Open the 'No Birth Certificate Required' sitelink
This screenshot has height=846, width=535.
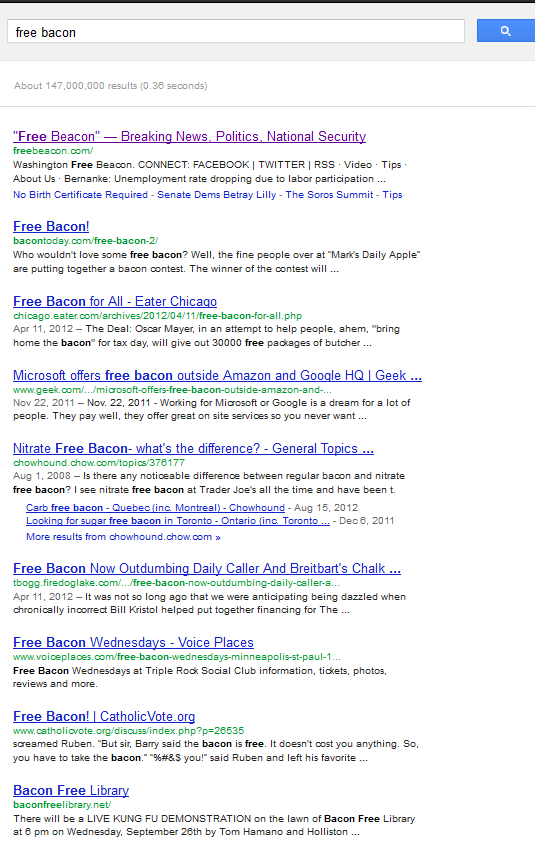tap(80, 195)
